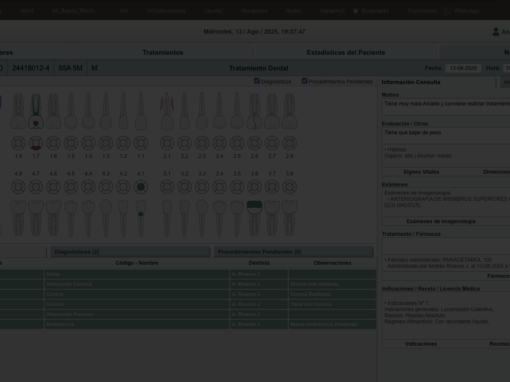Switch to the Diagnósticos (2) tab
This screenshot has width=510, height=382.
(x=130, y=252)
